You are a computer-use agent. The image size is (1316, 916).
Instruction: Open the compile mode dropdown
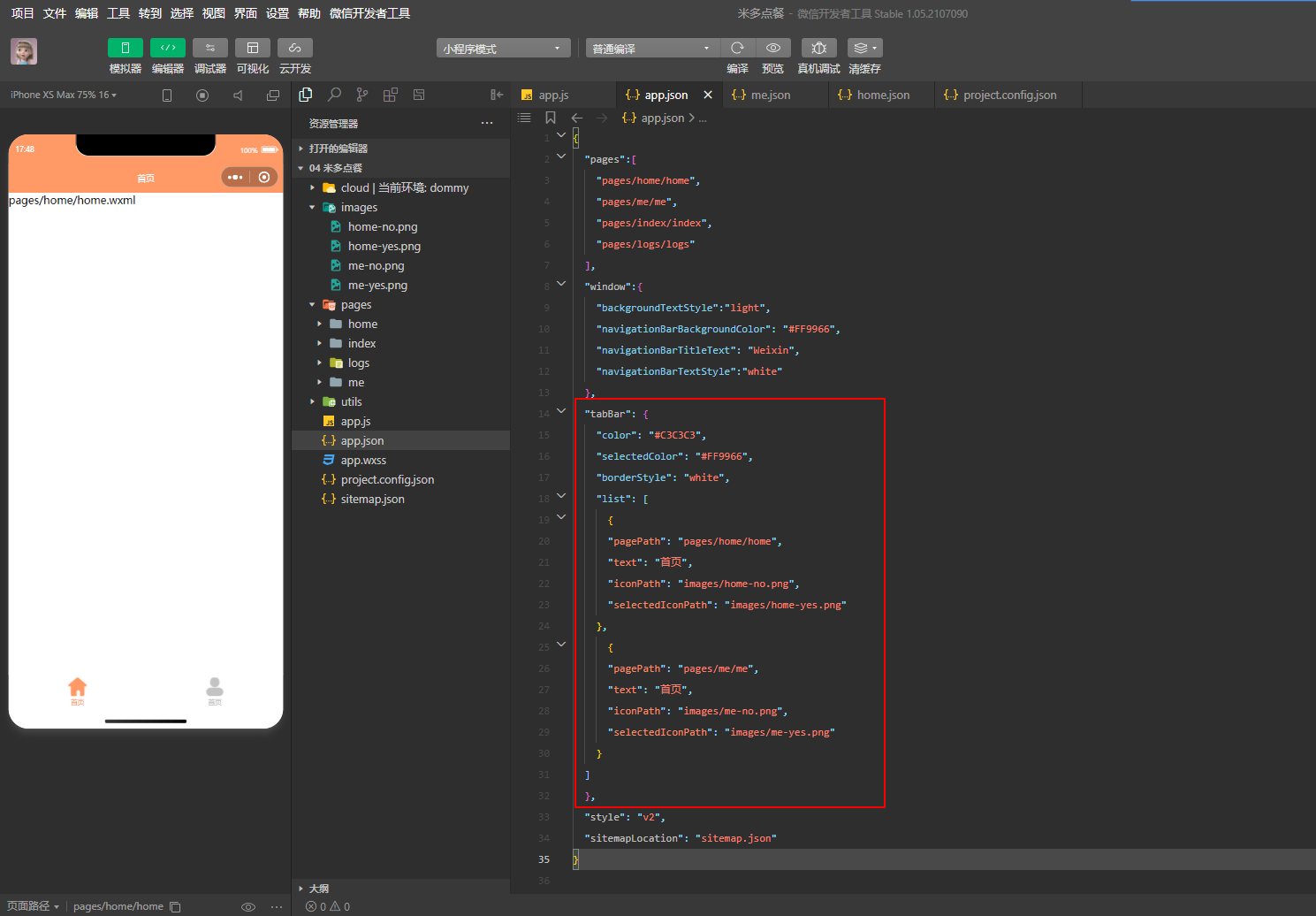(651, 49)
